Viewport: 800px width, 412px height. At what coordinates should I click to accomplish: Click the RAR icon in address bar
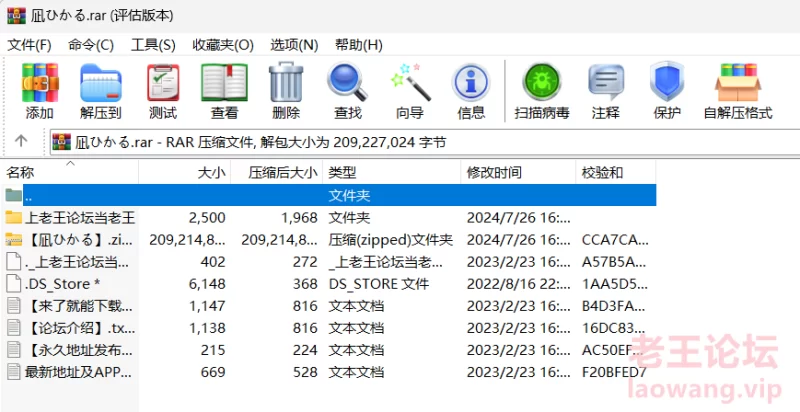pos(62,142)
